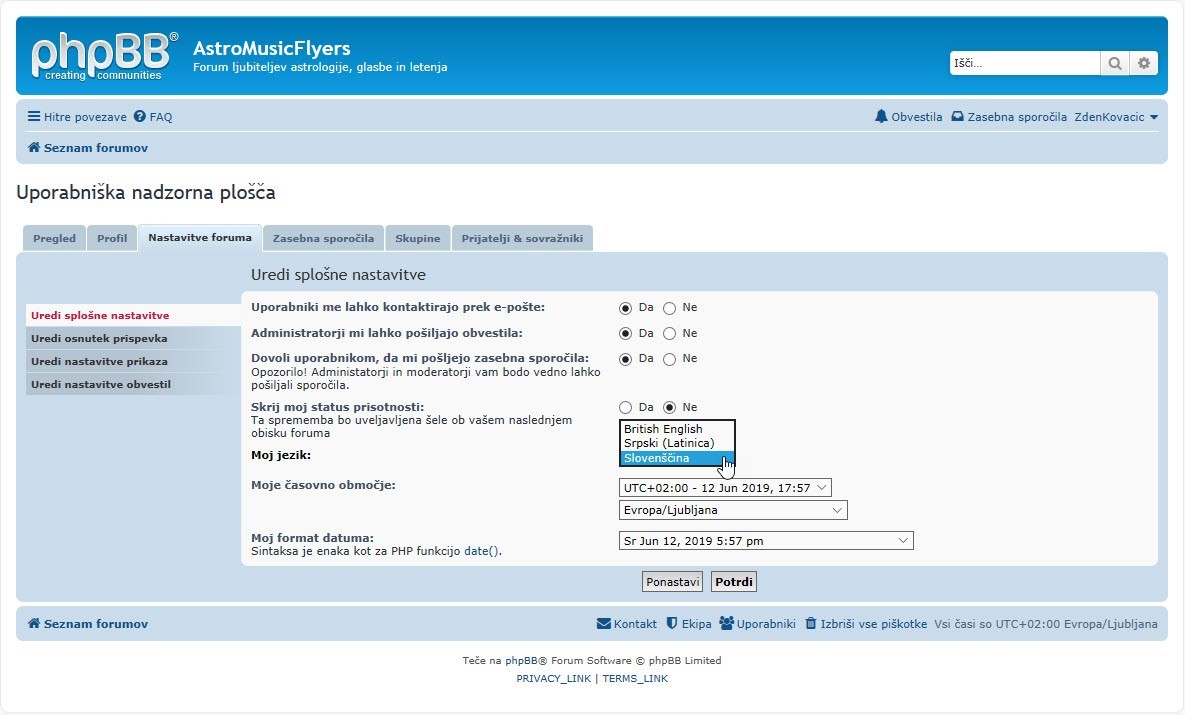This screenshot has width=1185, height=715.
Task: Select Da for administrator notifications
Action: coord(625,334)
